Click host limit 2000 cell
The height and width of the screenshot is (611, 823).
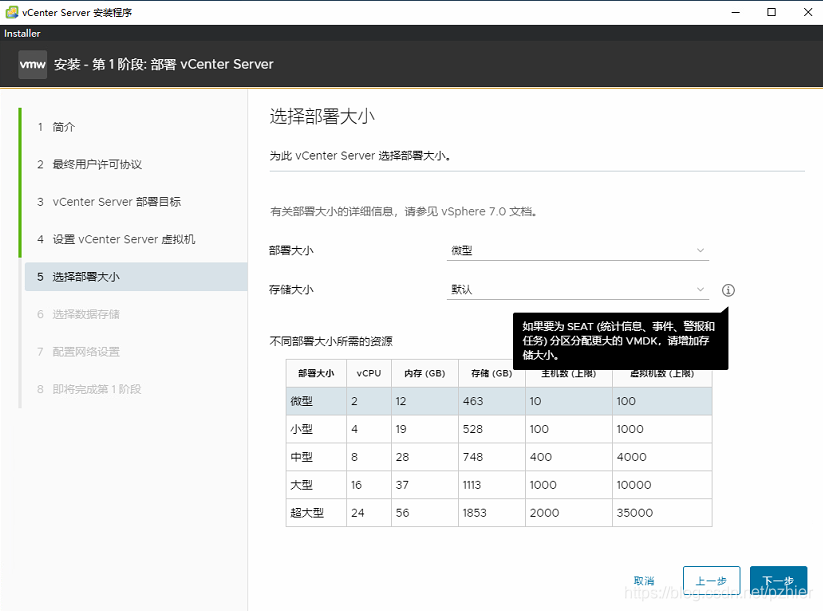[x=544, y=513]
